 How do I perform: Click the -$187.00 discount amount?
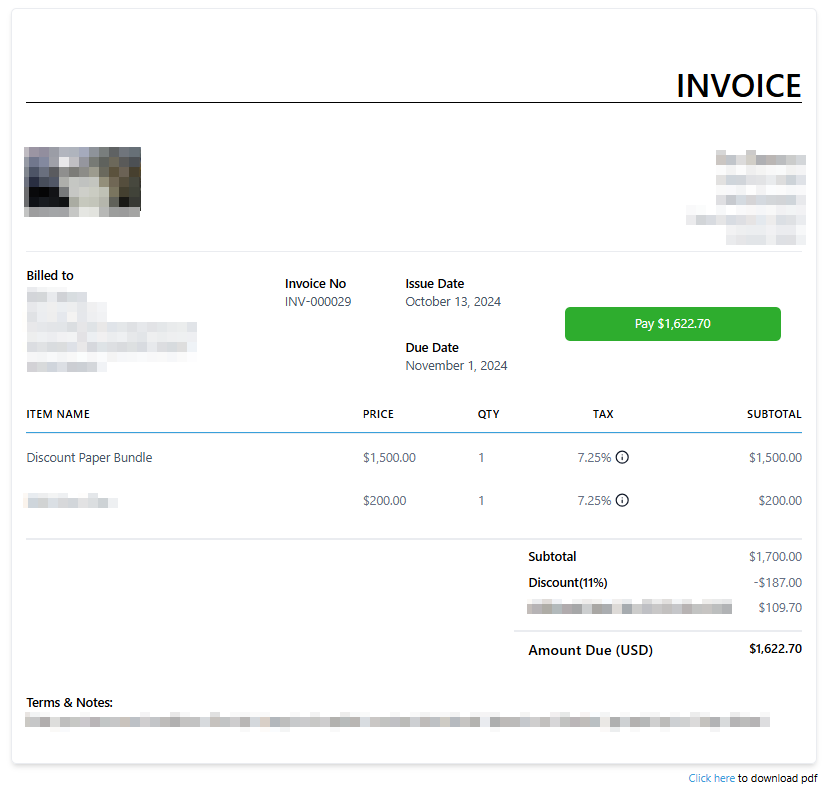coord(778,583)
